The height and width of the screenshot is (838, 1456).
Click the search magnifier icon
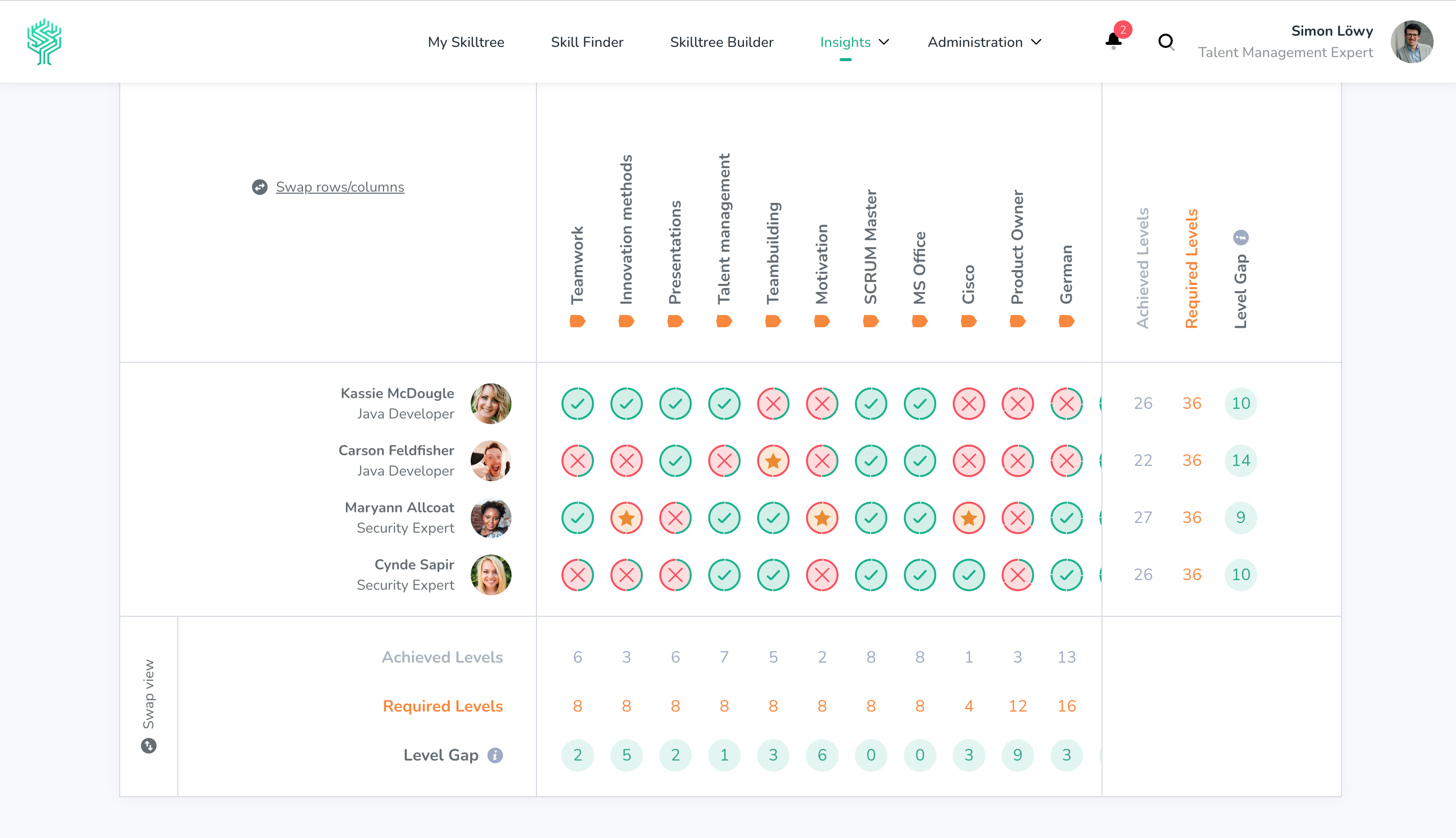[1166, 42]
